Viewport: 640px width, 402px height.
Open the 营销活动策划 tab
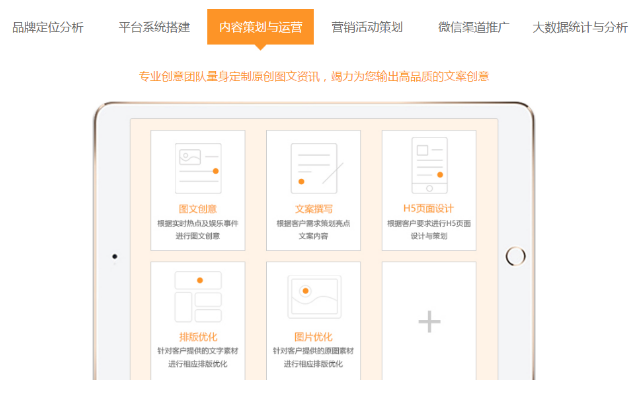click(367, 27)
